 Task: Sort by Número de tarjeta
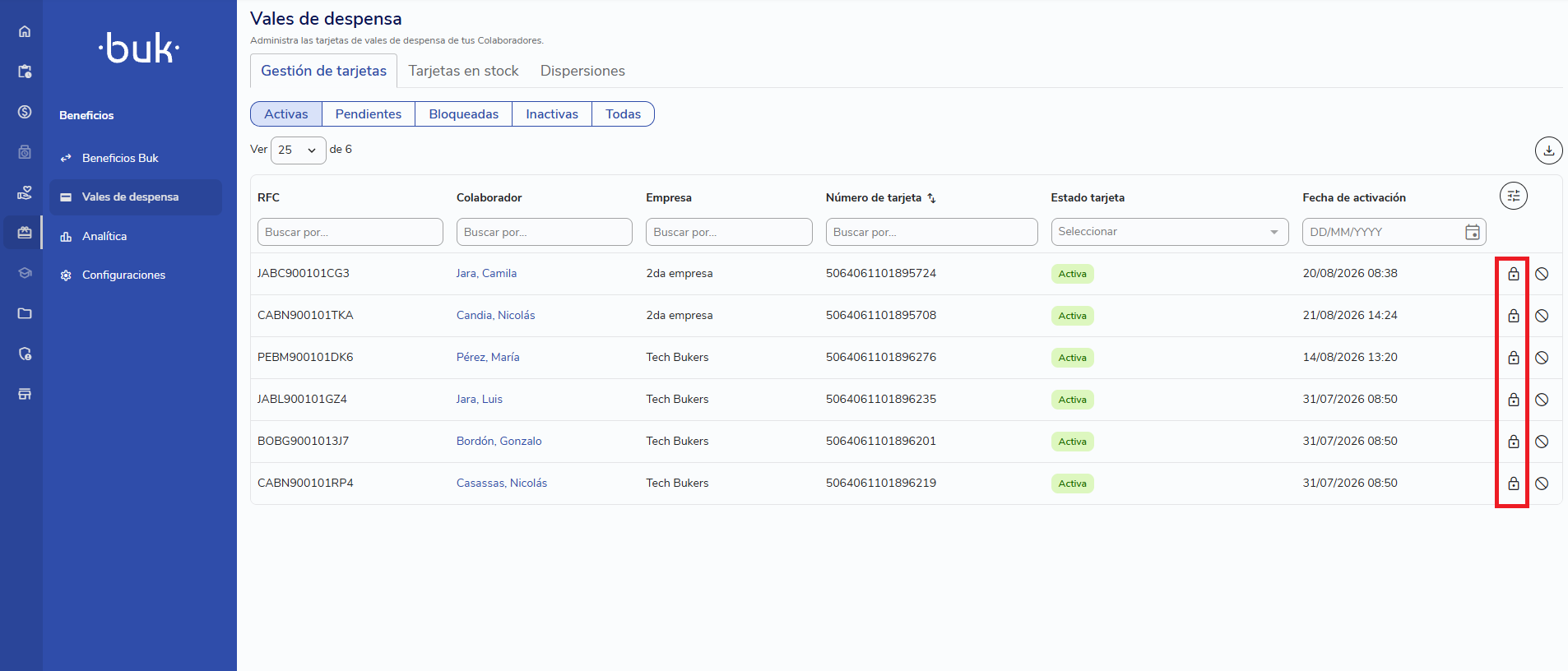pos(931,198)
